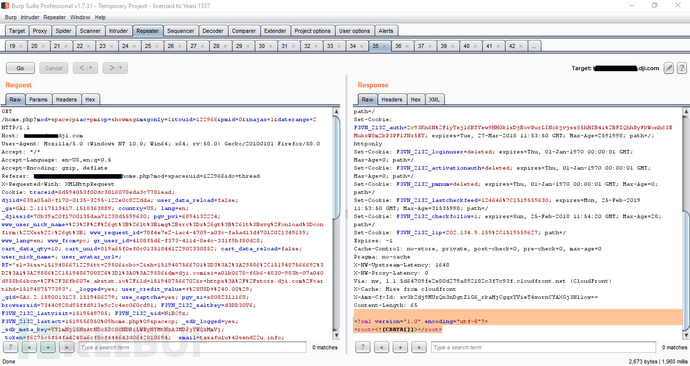Image resolution: width=690 pixels, height=366 pixels.
Task: Click request pane scrollbar up arrow
Action: [337, 111]
